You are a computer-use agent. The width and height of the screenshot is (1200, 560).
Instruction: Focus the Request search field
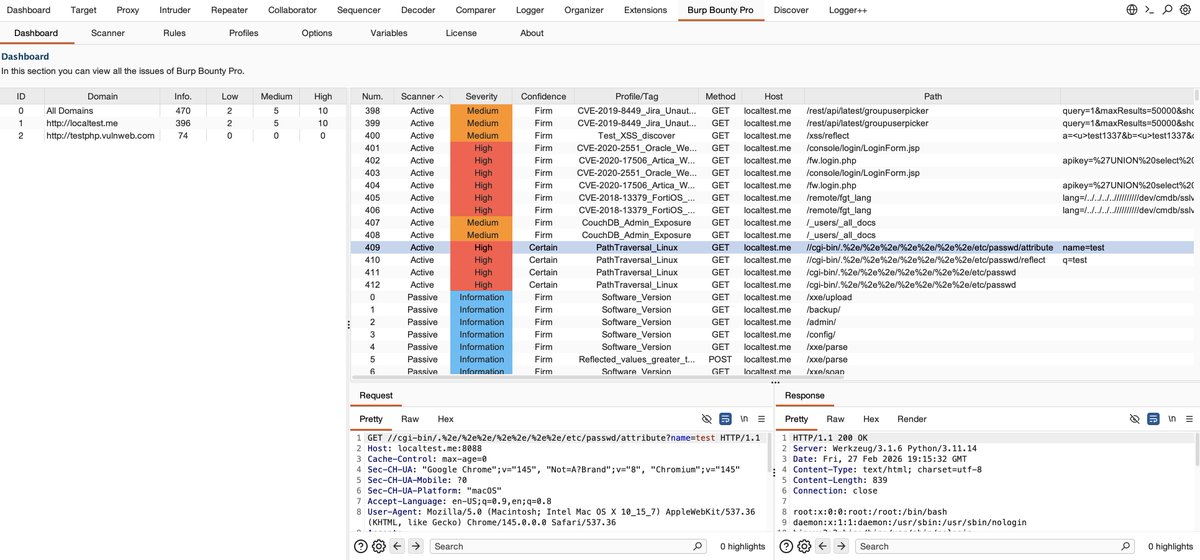568,546
